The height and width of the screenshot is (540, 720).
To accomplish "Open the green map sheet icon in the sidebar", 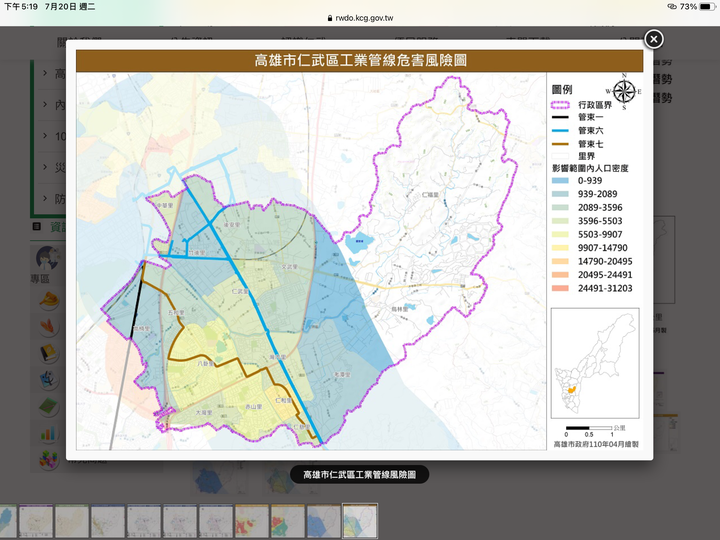I will tap(49, 406).
